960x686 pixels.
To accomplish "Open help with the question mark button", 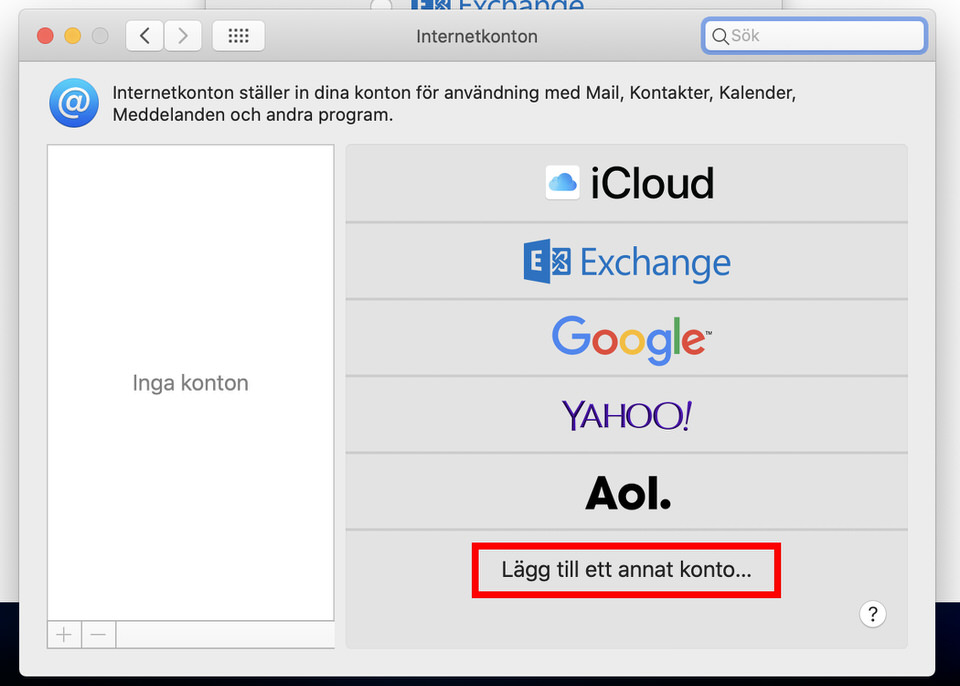I will point(872,614).
